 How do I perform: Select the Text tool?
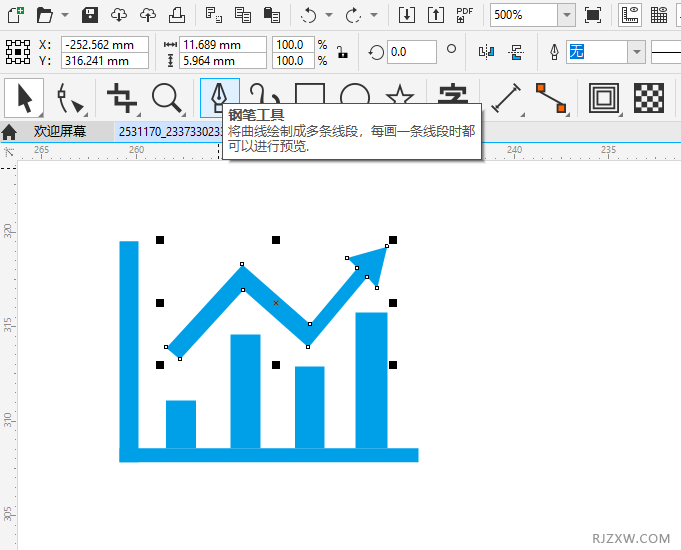453,93
